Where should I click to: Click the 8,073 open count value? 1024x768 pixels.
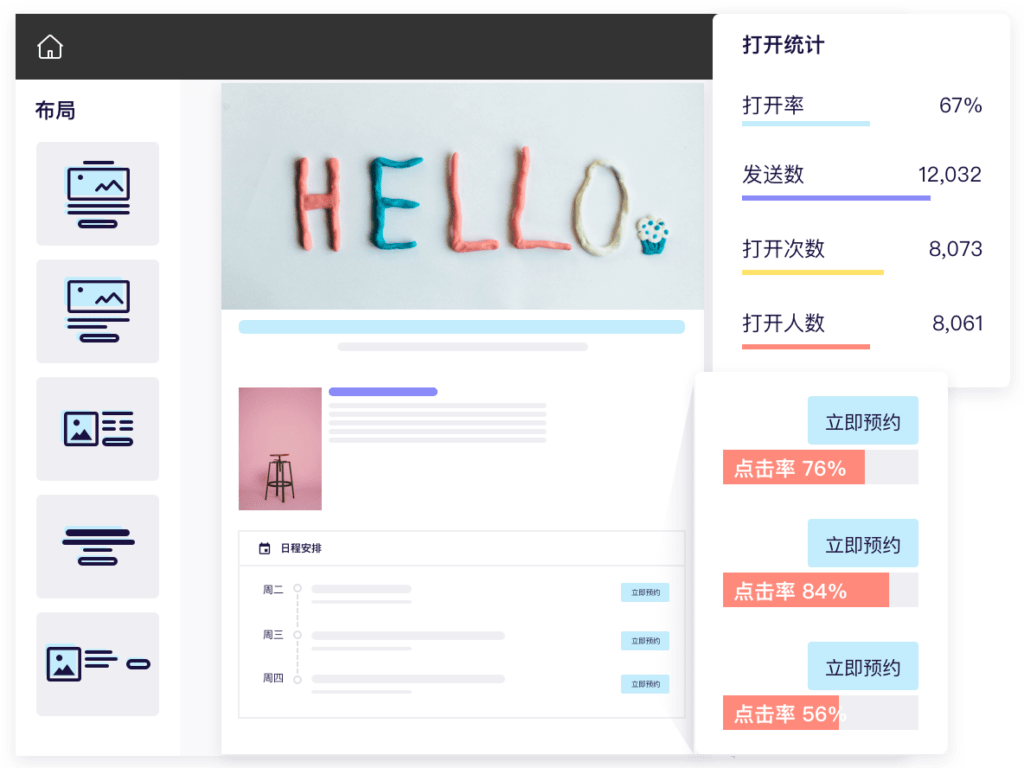pyautogui.click(x=955, y=249)
